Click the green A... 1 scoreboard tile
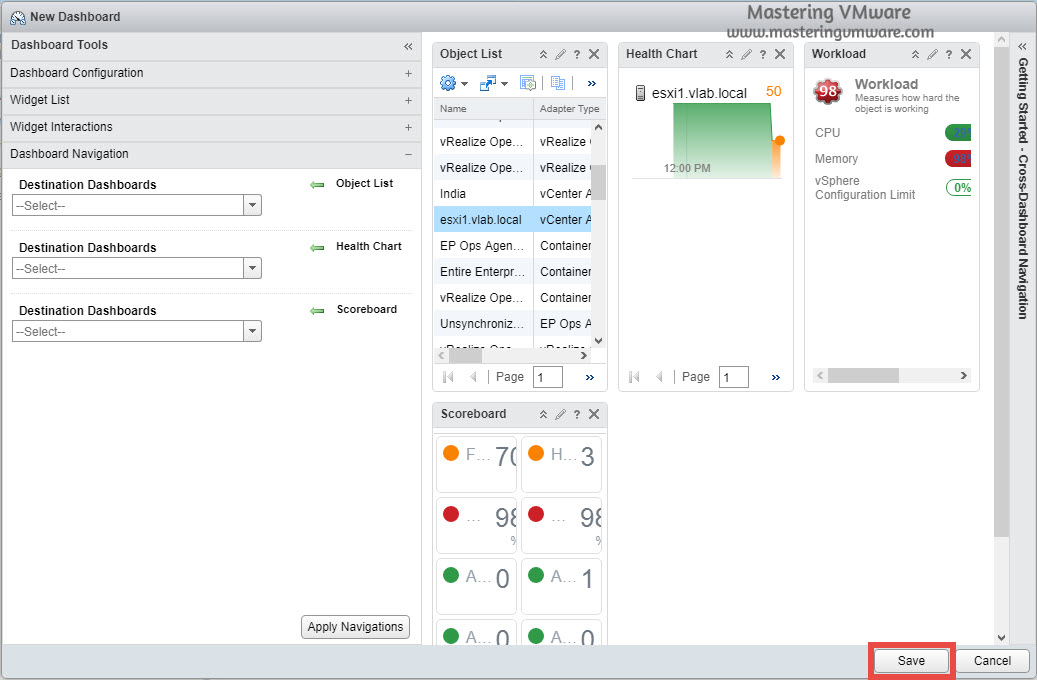1037x680 pixels. click(561, 587)
